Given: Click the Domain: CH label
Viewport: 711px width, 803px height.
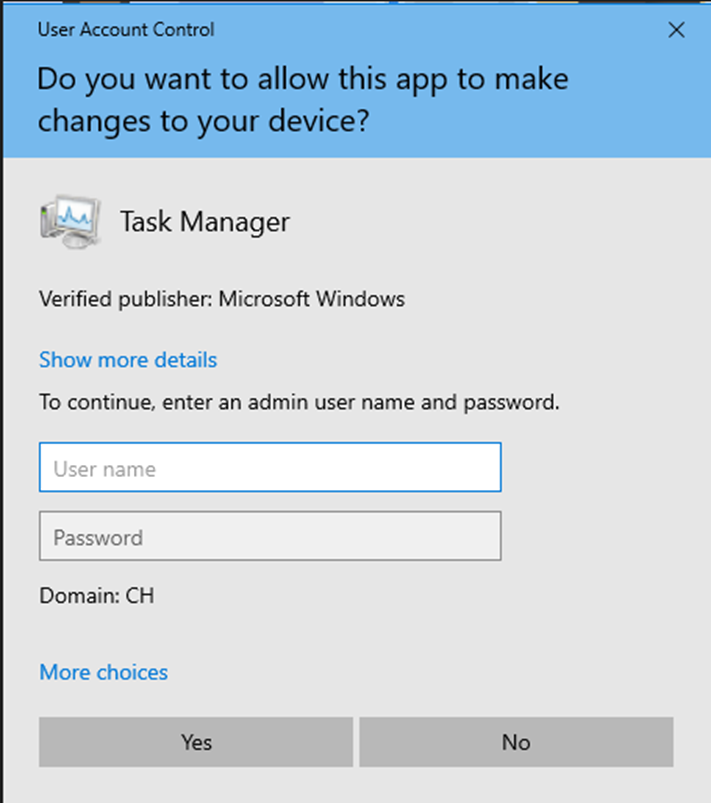Looking at the screenshot, I should tap(96, 596).
